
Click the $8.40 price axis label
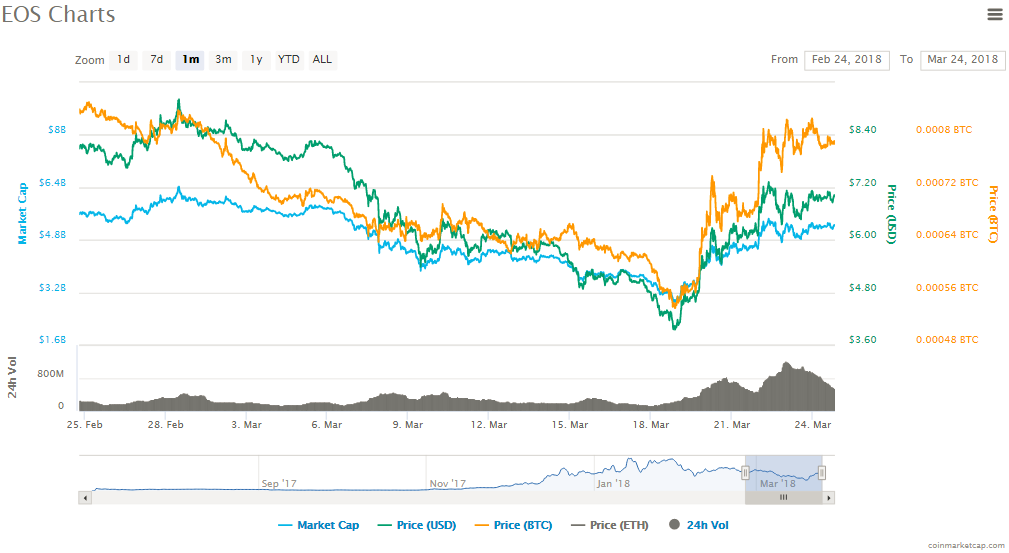click(862, 130)
